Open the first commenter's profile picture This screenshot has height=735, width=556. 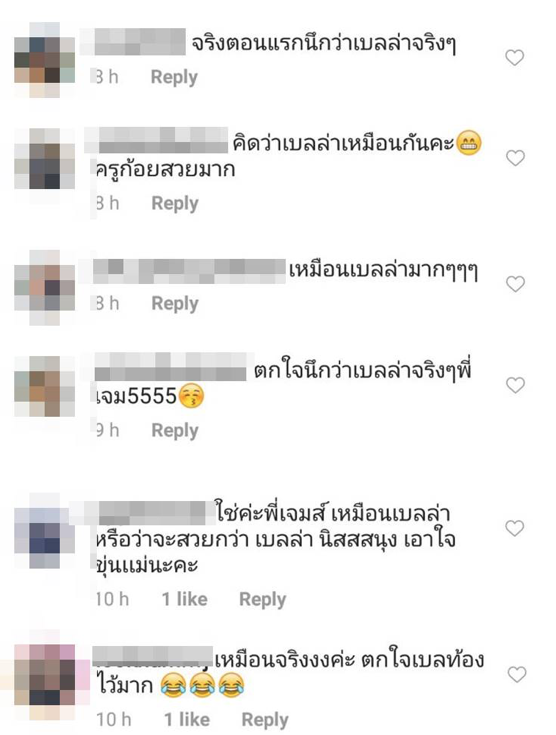[x=45, y=60]
